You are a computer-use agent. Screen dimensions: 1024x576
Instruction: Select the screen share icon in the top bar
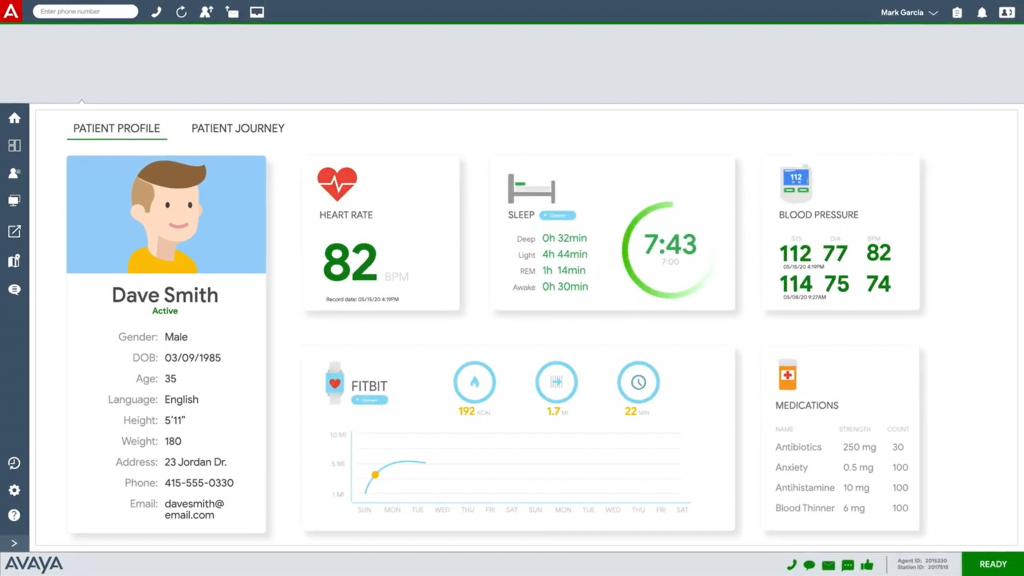coord(256,11)
